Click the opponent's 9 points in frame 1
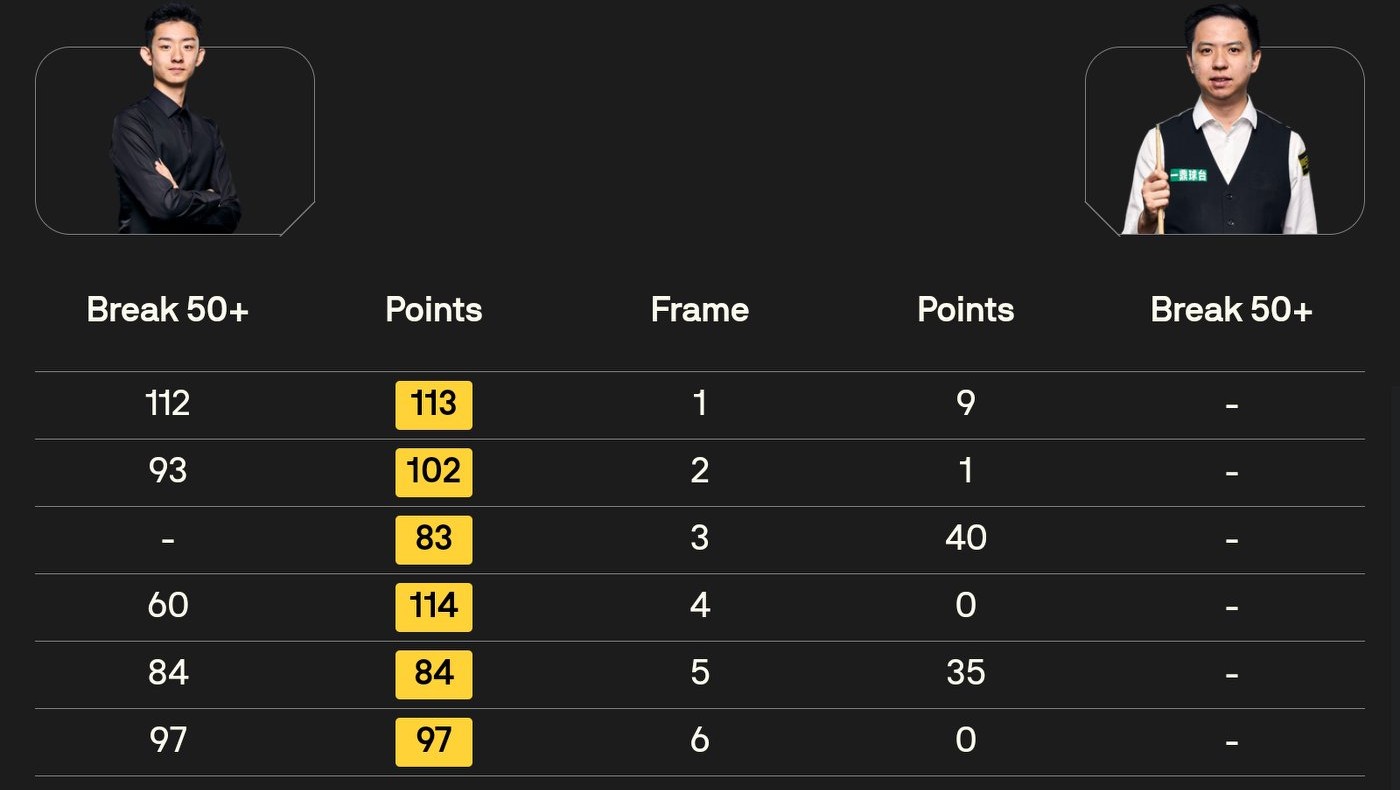The image size is (1400, 790). pos(965,404)
